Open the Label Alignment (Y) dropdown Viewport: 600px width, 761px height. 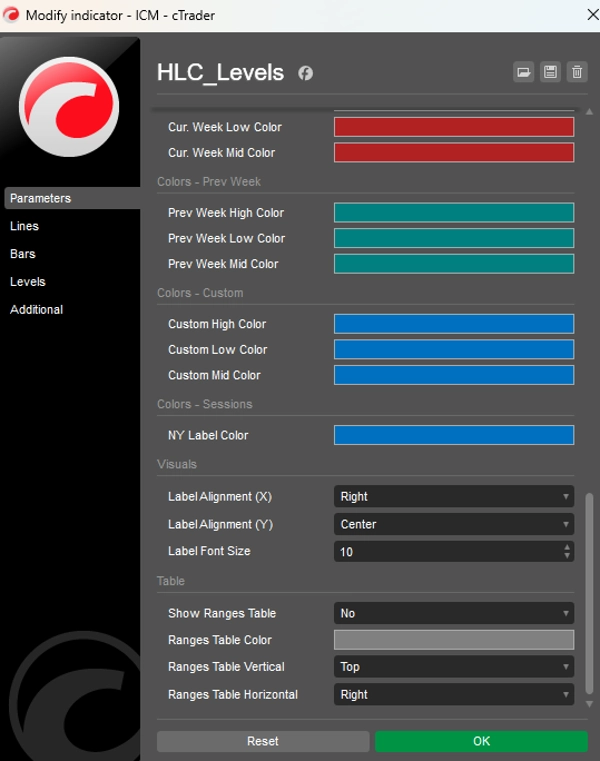[x=453, y=524]
